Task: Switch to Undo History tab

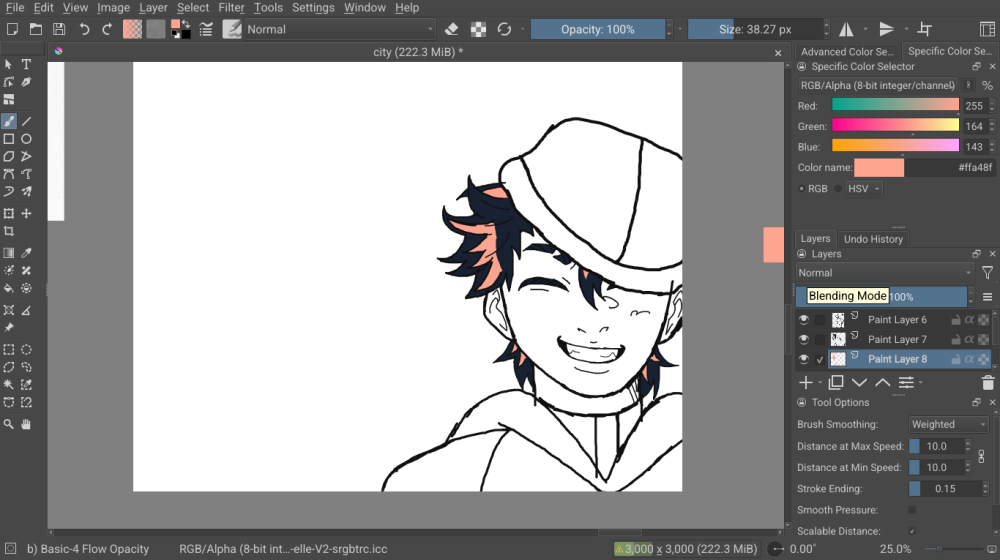Action: coord(873,239)
